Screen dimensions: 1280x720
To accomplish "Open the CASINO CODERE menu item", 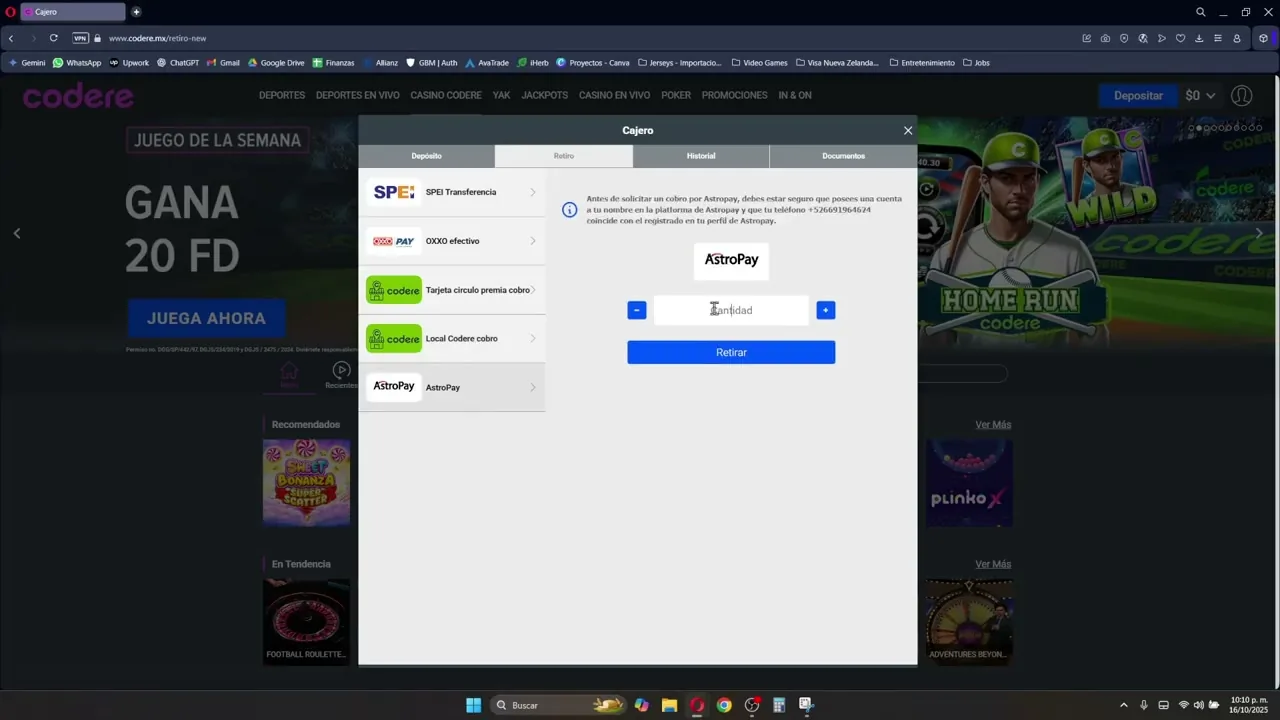I will (x=446, y=95).
